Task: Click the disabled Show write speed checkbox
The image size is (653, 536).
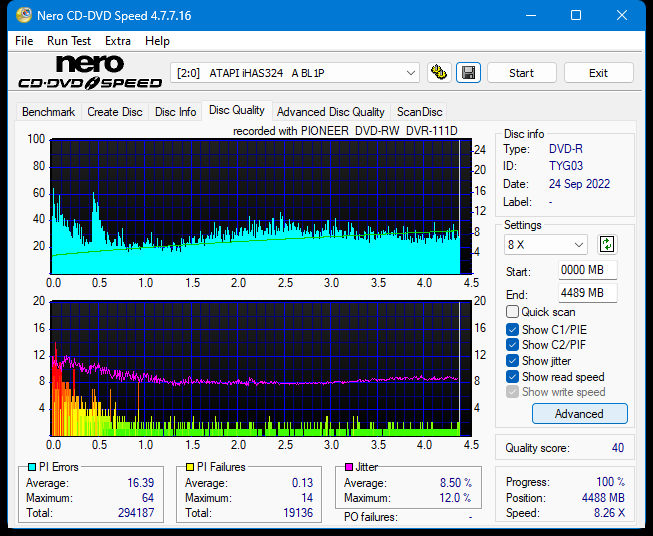Action: tap(512, 392)
